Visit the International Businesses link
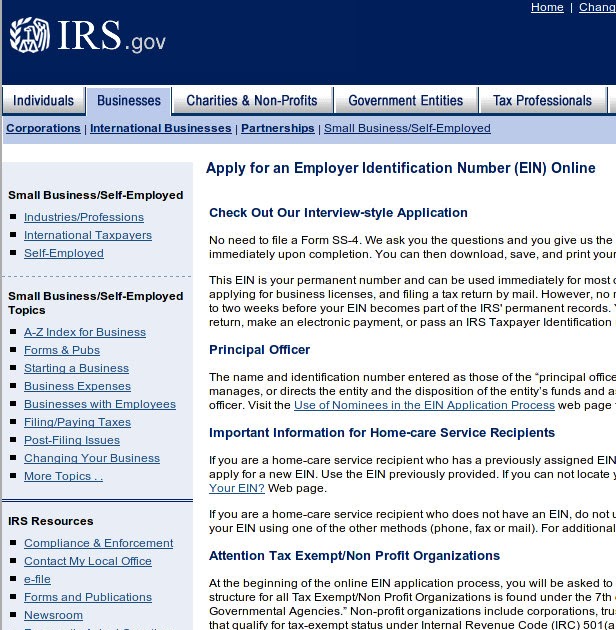The image size is (616, 630). pyautogui.click(x=161, y=128)
